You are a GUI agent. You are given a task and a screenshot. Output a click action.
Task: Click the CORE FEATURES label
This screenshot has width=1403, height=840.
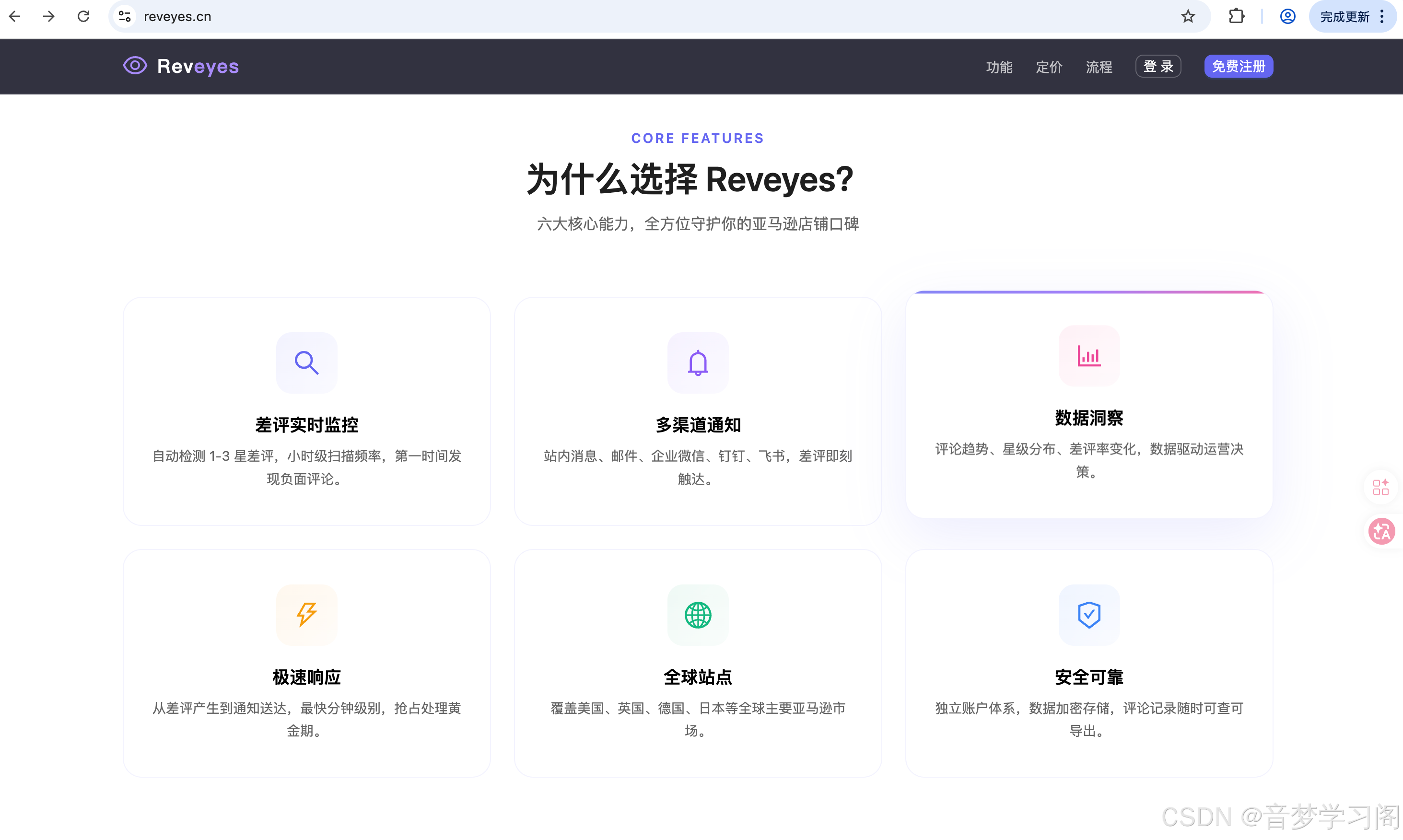pos(698,138)
